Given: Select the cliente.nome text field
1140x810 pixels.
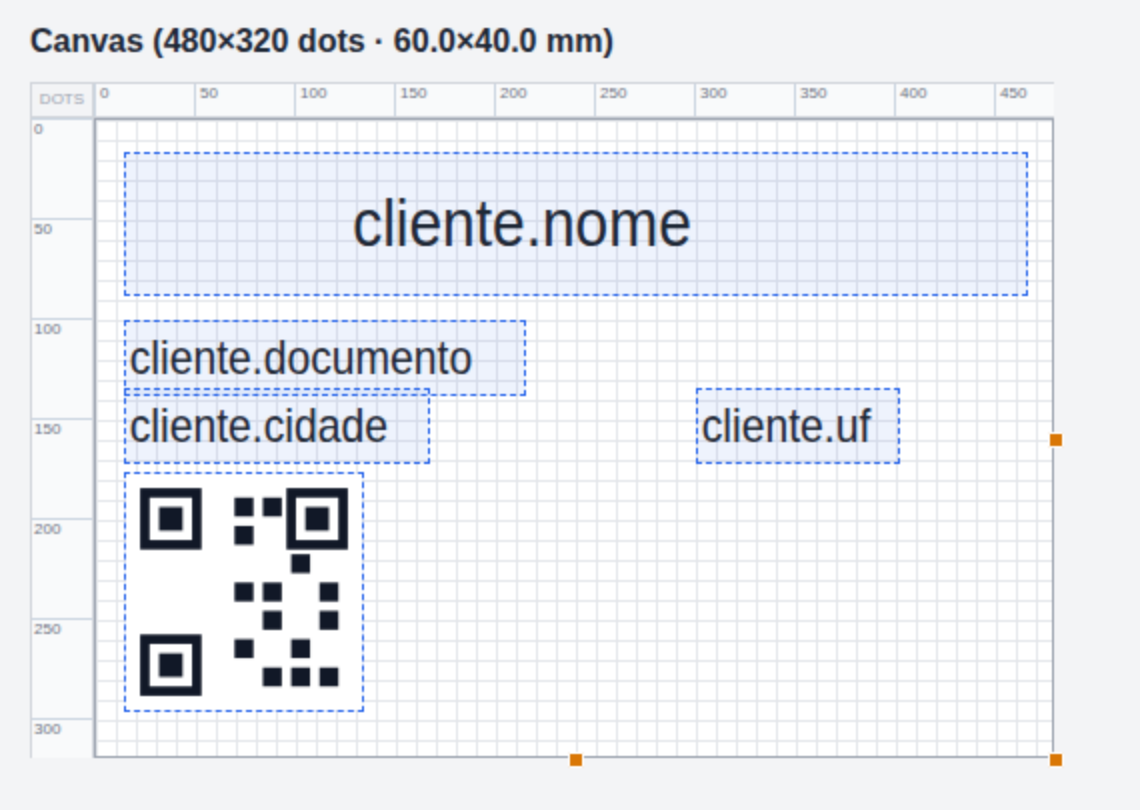Looking at the screenshot, I should click(x=576, y=224).
